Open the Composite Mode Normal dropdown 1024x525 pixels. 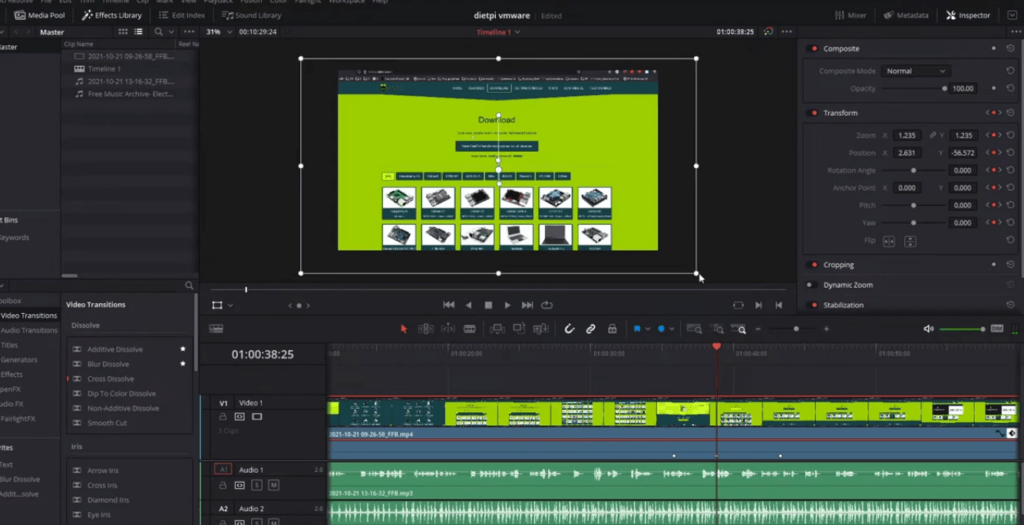(915, 71)
